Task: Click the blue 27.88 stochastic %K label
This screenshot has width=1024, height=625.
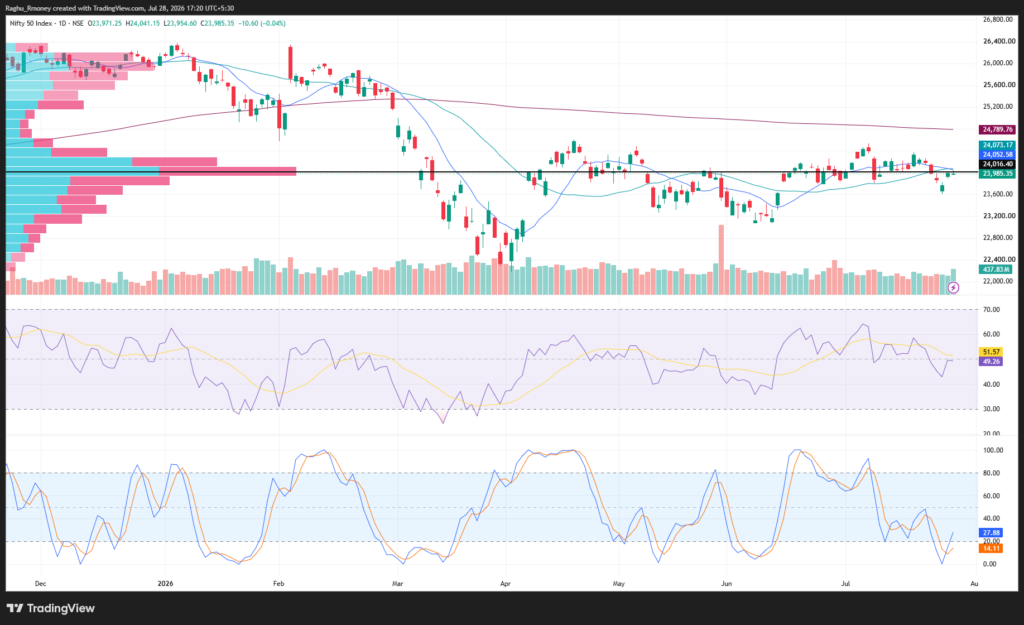Action: [x=991, y=533]
